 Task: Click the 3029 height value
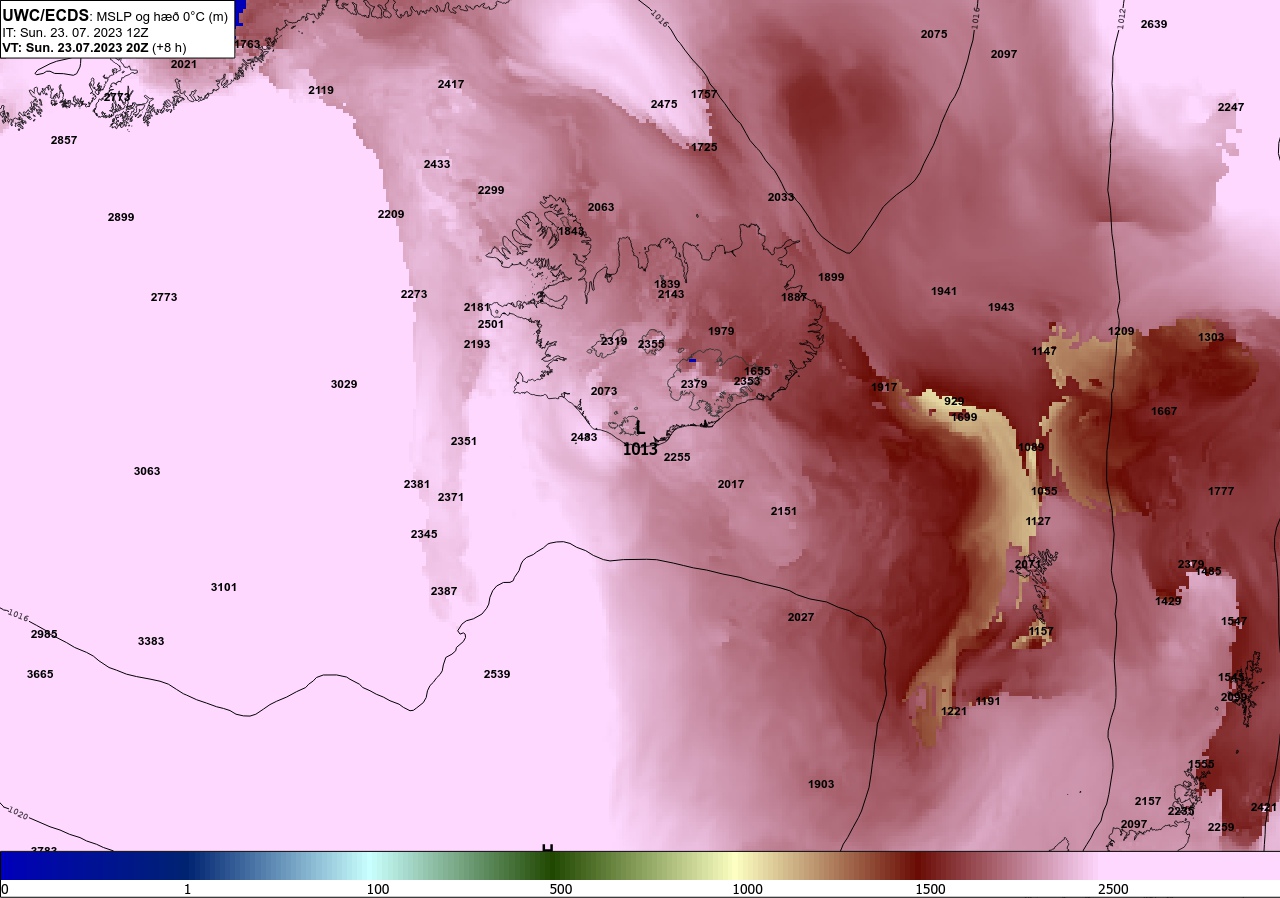pyautogui.click(x=344, y=384)
